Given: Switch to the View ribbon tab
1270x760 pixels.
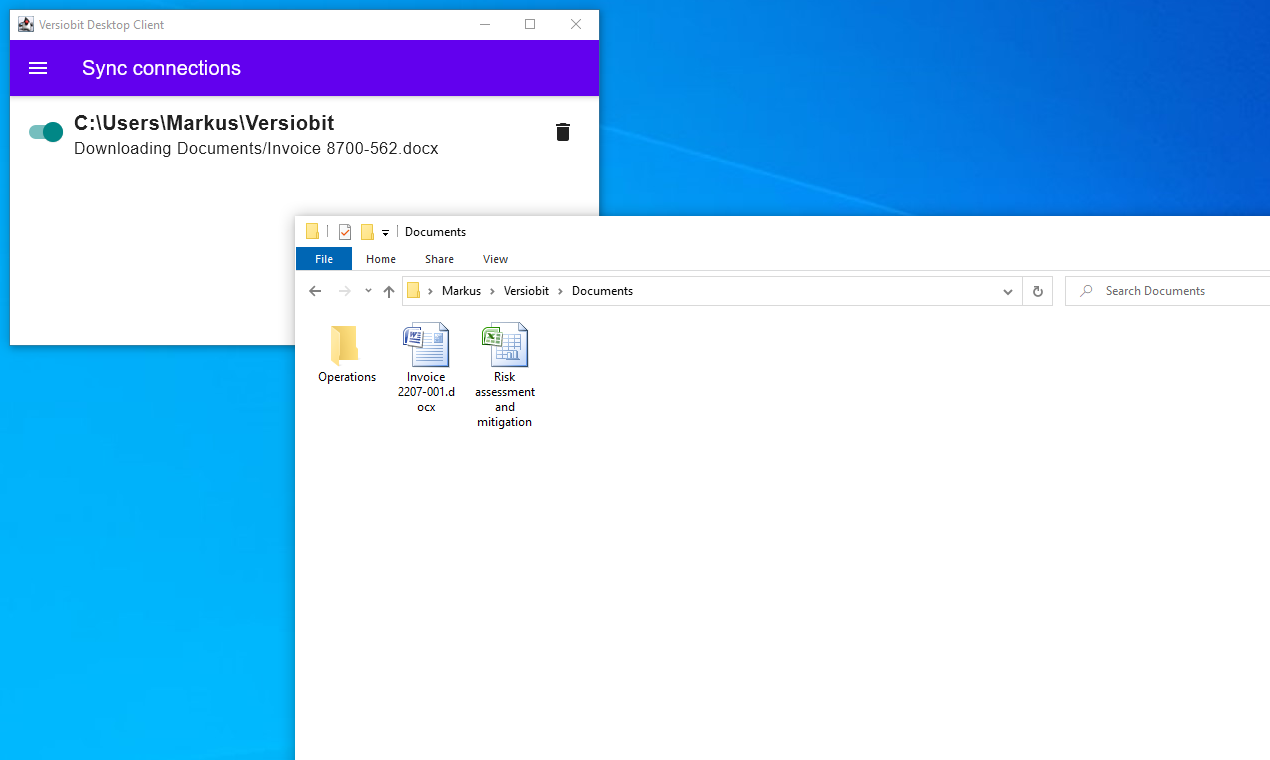Looking at the screenshot, I should click(x=496, y=259).
